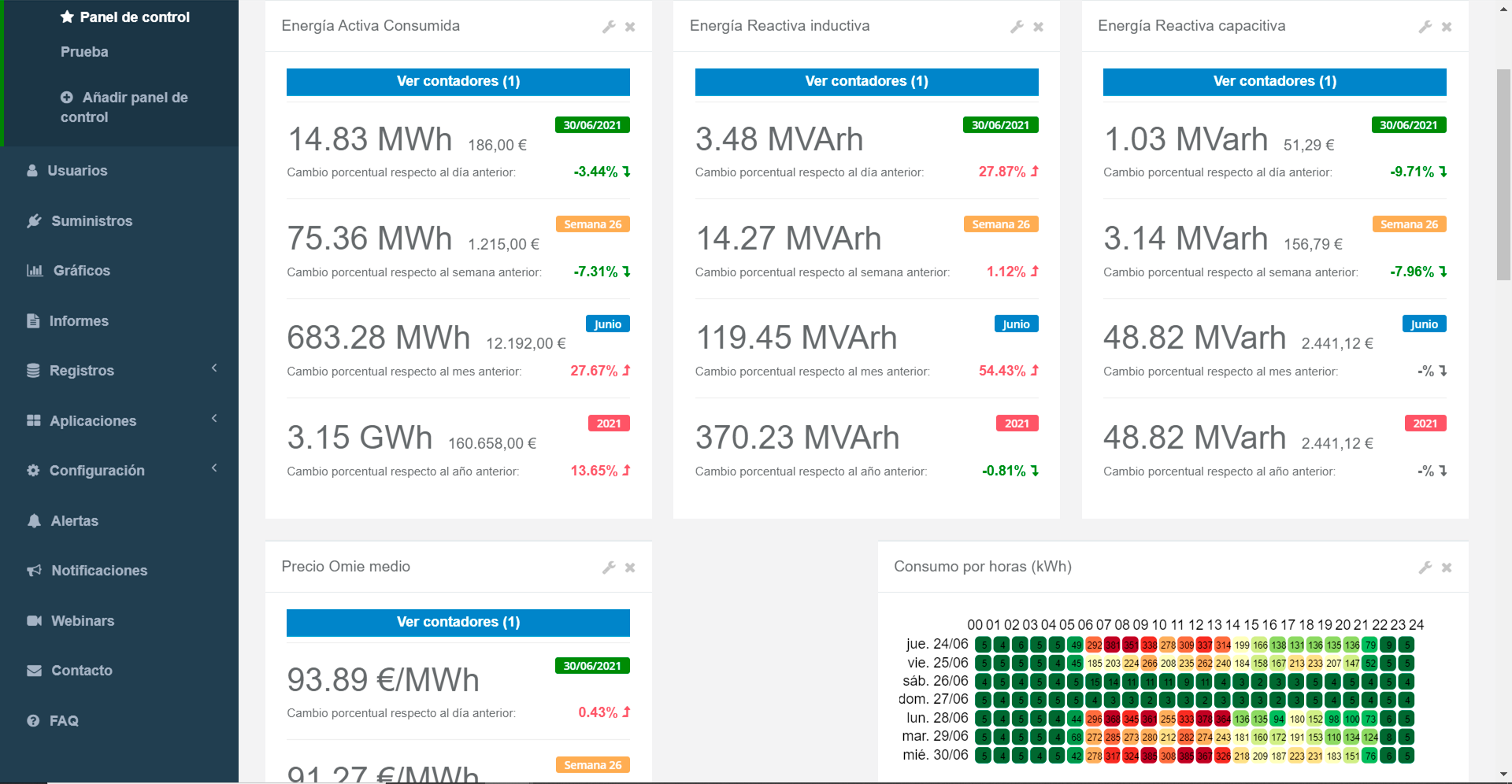Click the 30/06/2021 badge in Energía Activa Consumida
1512x784 pixels.
click(x=592, y=125)
